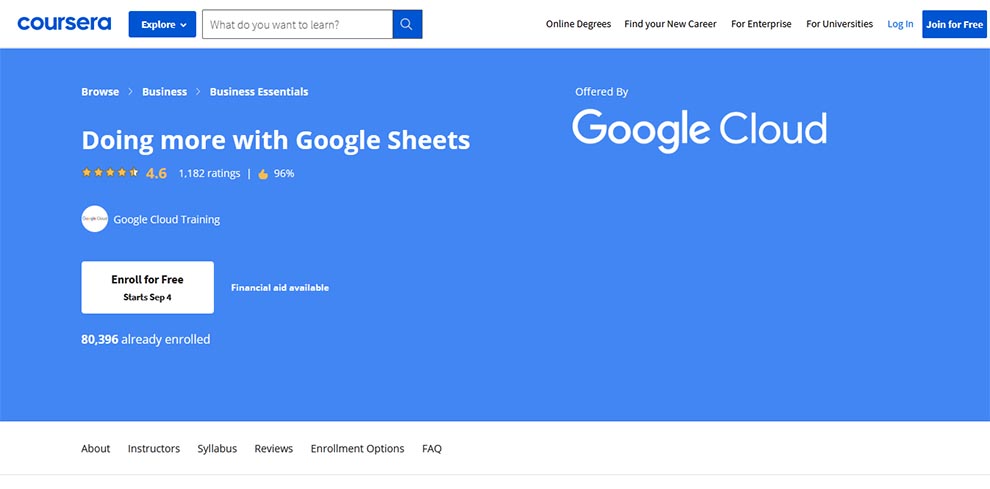Click the 'Offered By' label
The image size is (990, 489).
click(602, 92)
